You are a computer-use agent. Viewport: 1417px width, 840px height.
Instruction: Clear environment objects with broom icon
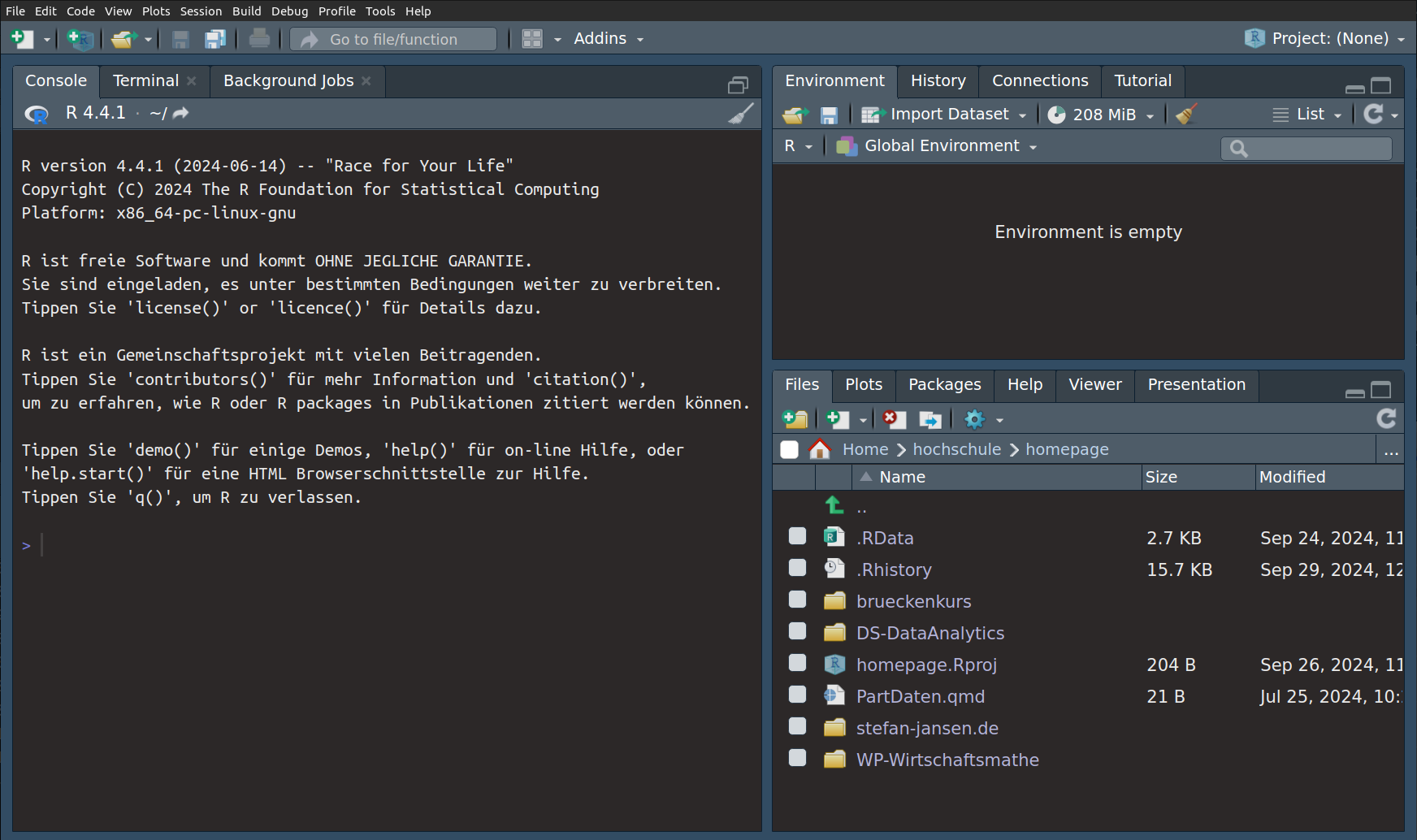[1186, 115]
